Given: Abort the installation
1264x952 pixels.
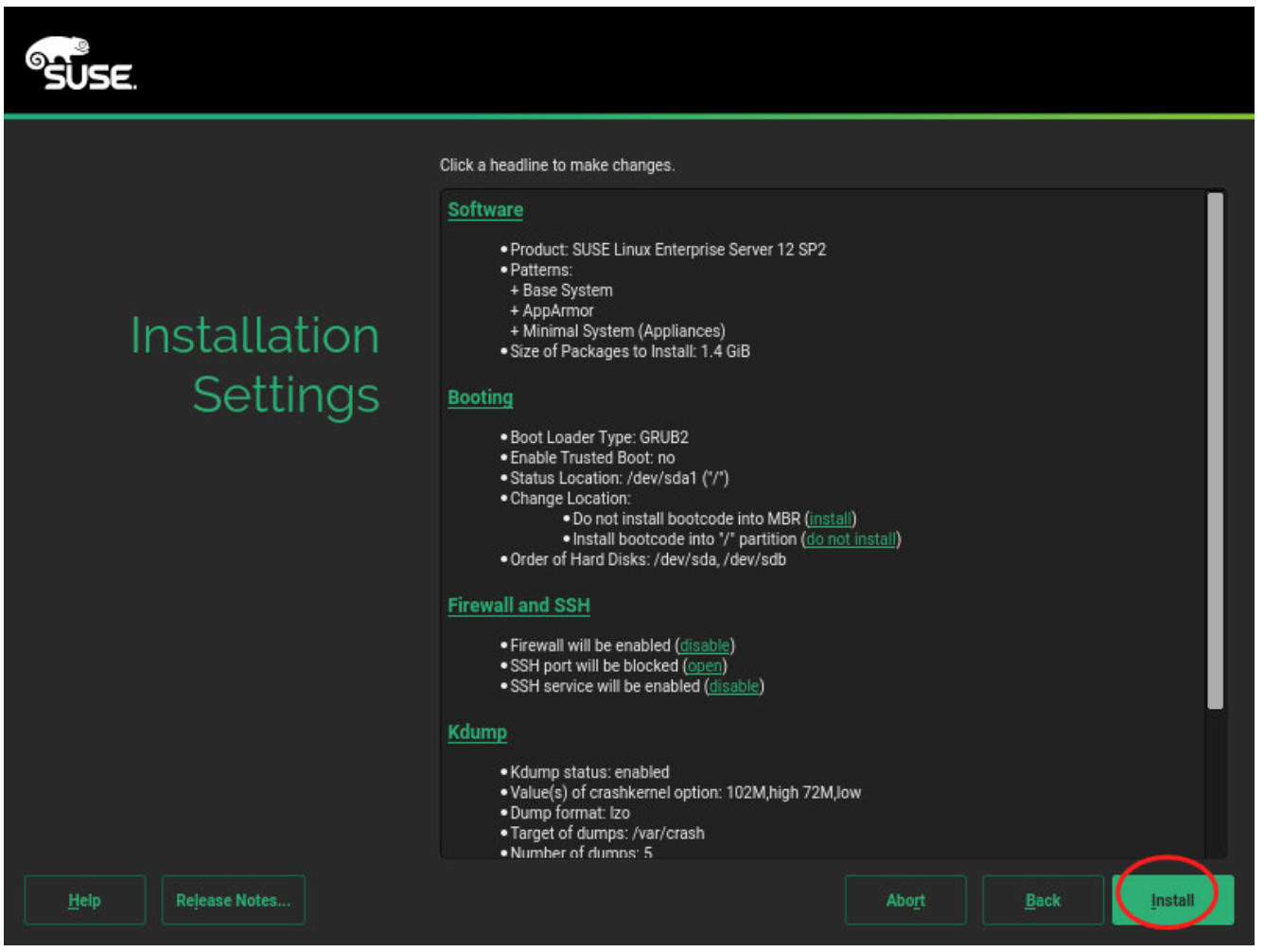Looking at the screenshot, I should point(904,901).
